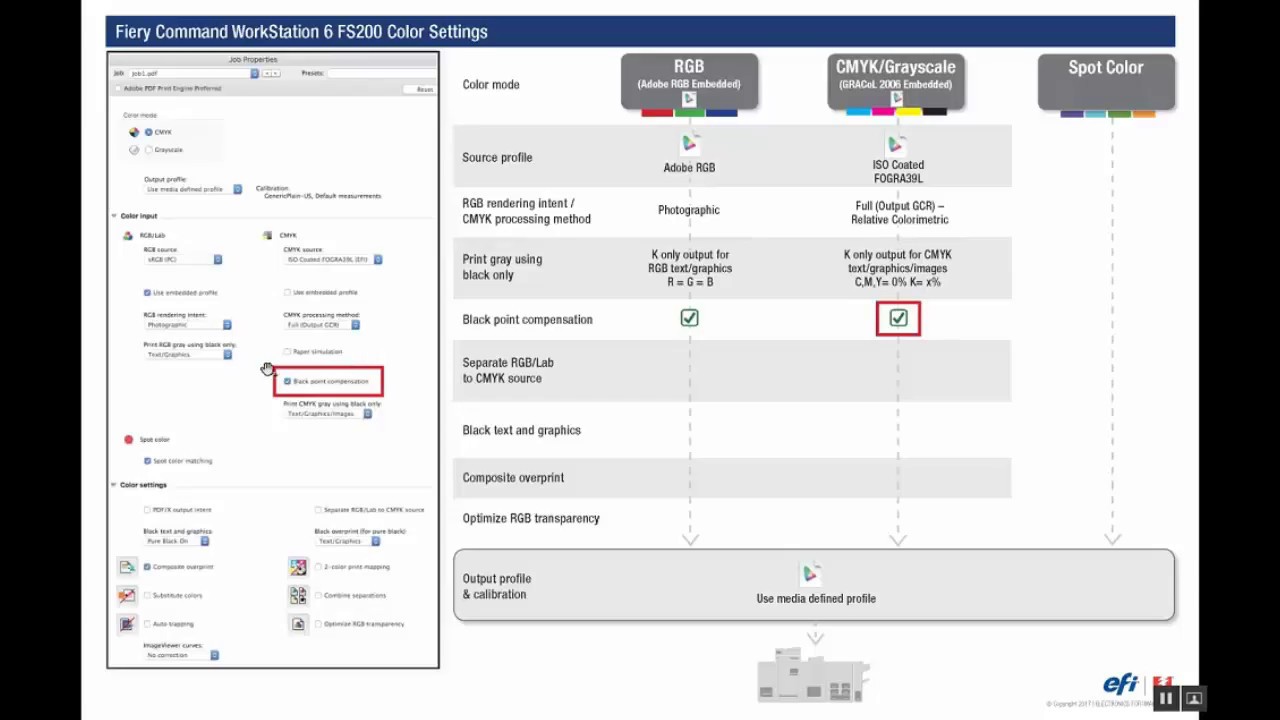Enable CMYK Use embedded profile checkbox
The height and width of the screenshot is (720, 1280).
pos(287,292)
